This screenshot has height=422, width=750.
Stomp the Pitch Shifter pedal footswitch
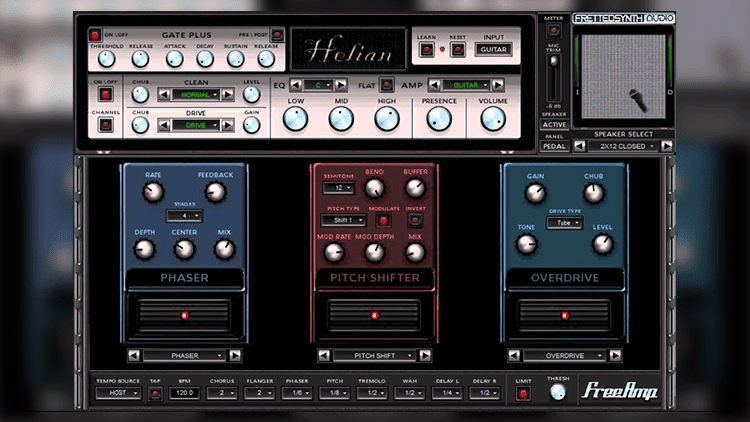click(x=375, y=316)
